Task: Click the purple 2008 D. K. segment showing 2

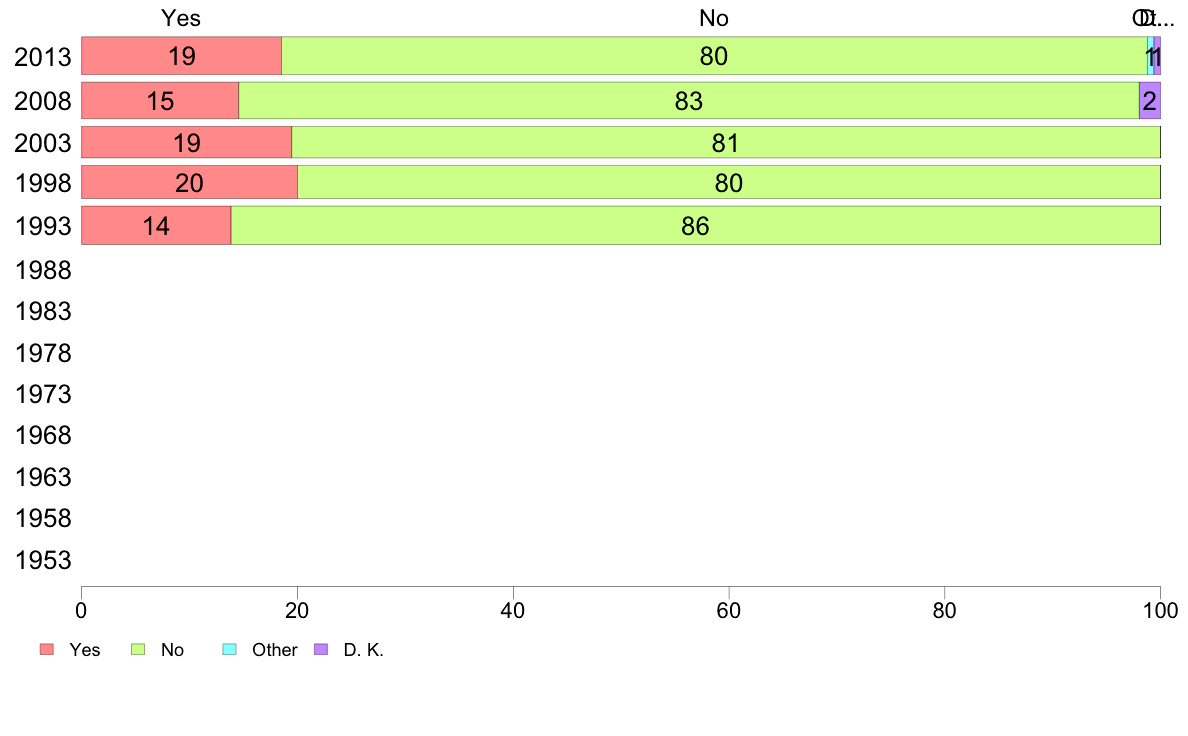Action: point(1150,101)
